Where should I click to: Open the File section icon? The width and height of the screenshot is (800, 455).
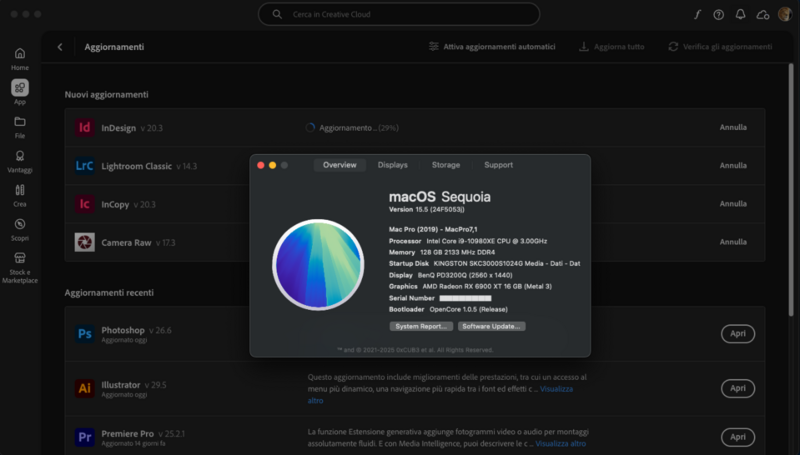[20, 122]
